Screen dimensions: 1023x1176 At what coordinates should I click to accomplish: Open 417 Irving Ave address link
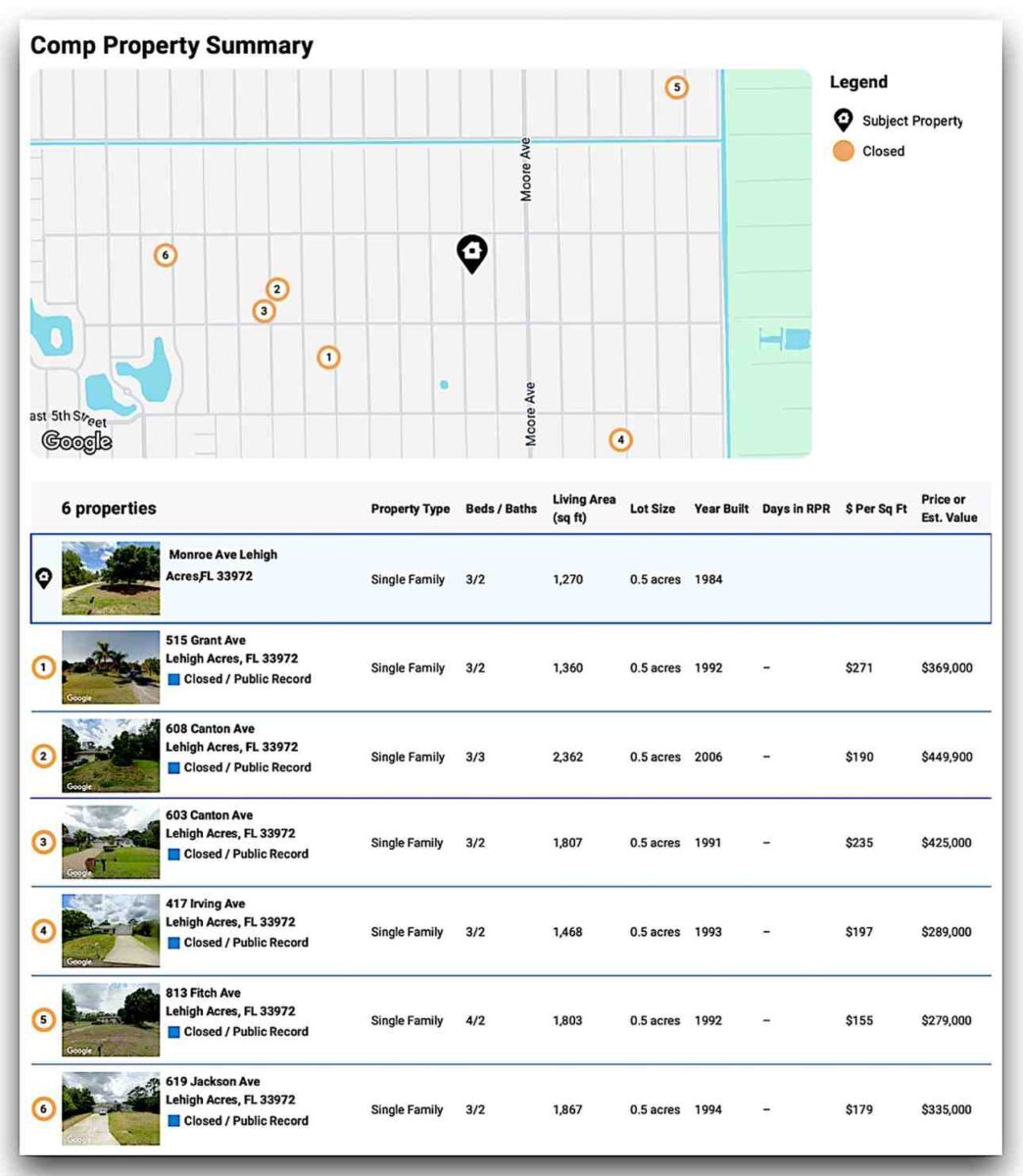tap(205, 904)
